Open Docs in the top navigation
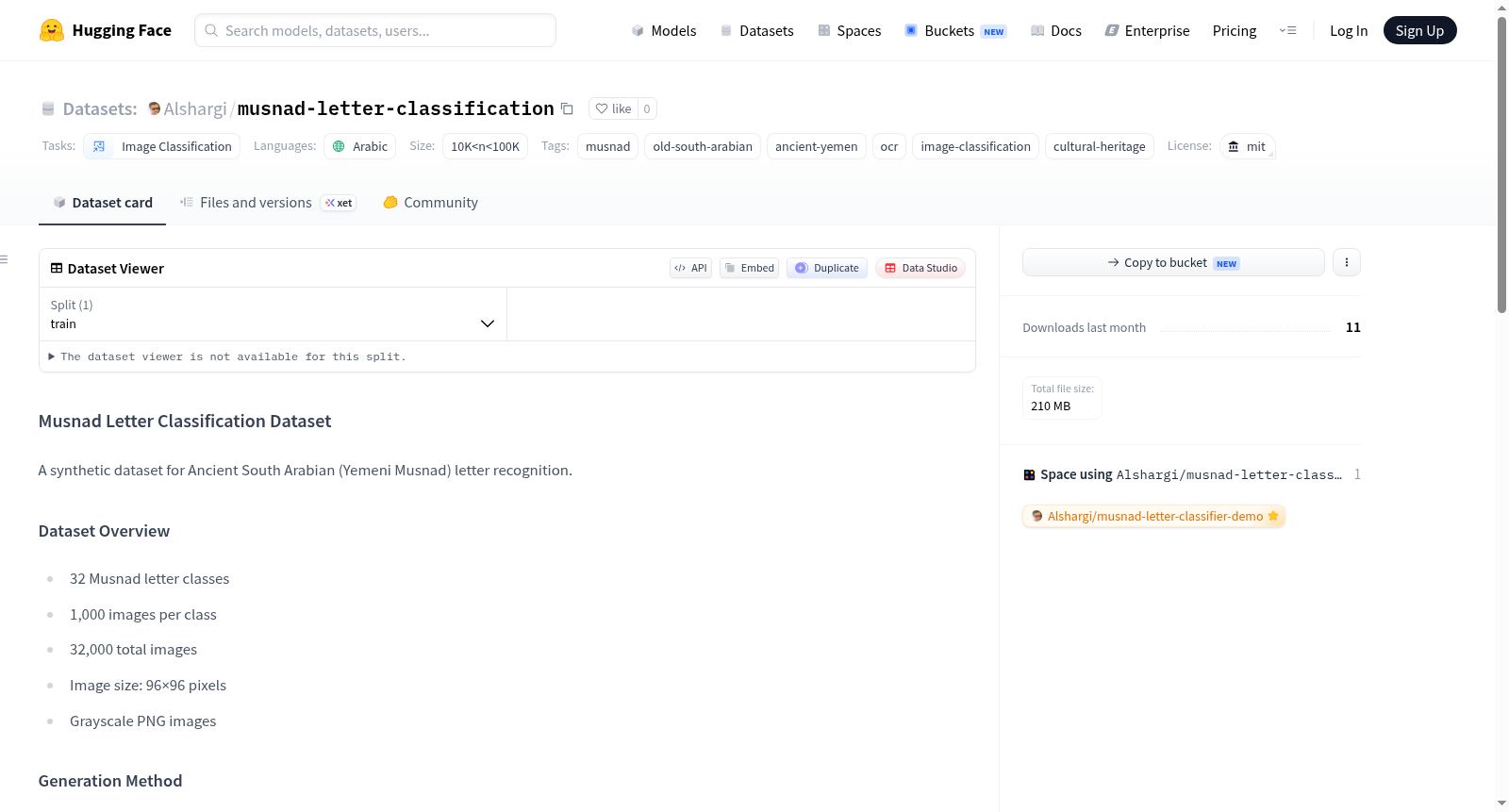 pos(1055,30)
